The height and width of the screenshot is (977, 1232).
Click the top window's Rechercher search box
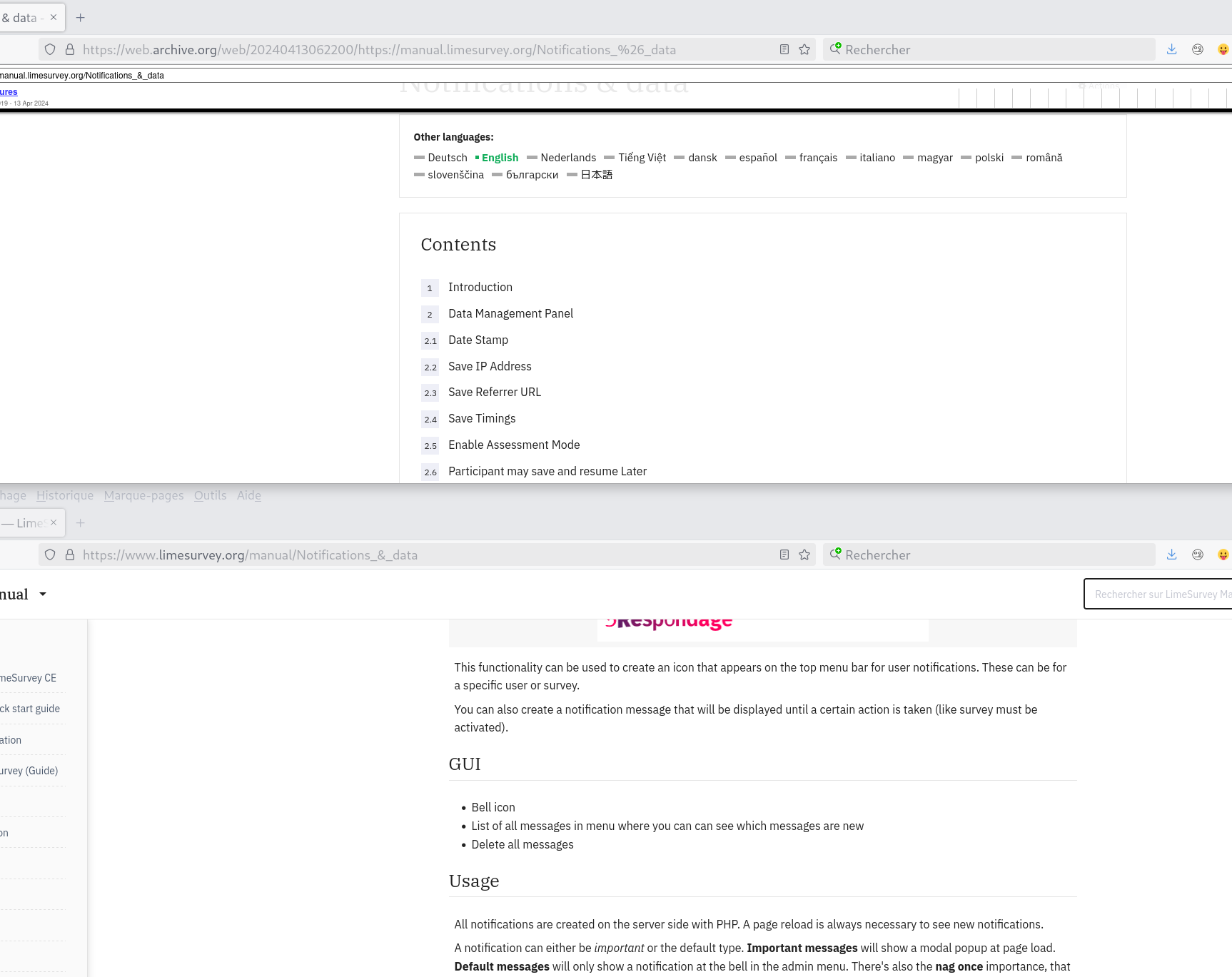(x=992, y=49)
